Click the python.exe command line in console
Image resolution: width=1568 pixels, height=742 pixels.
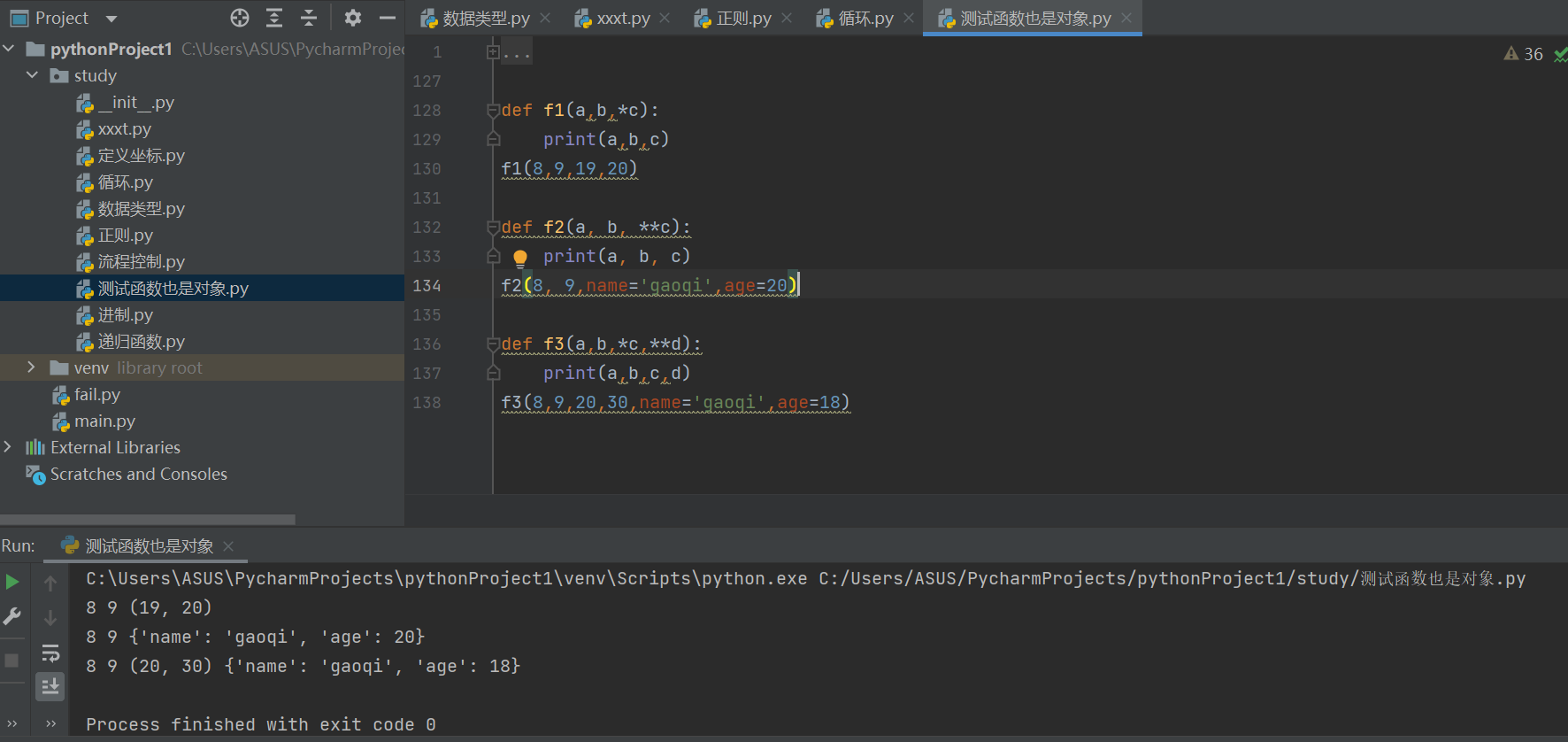point(806,579)
